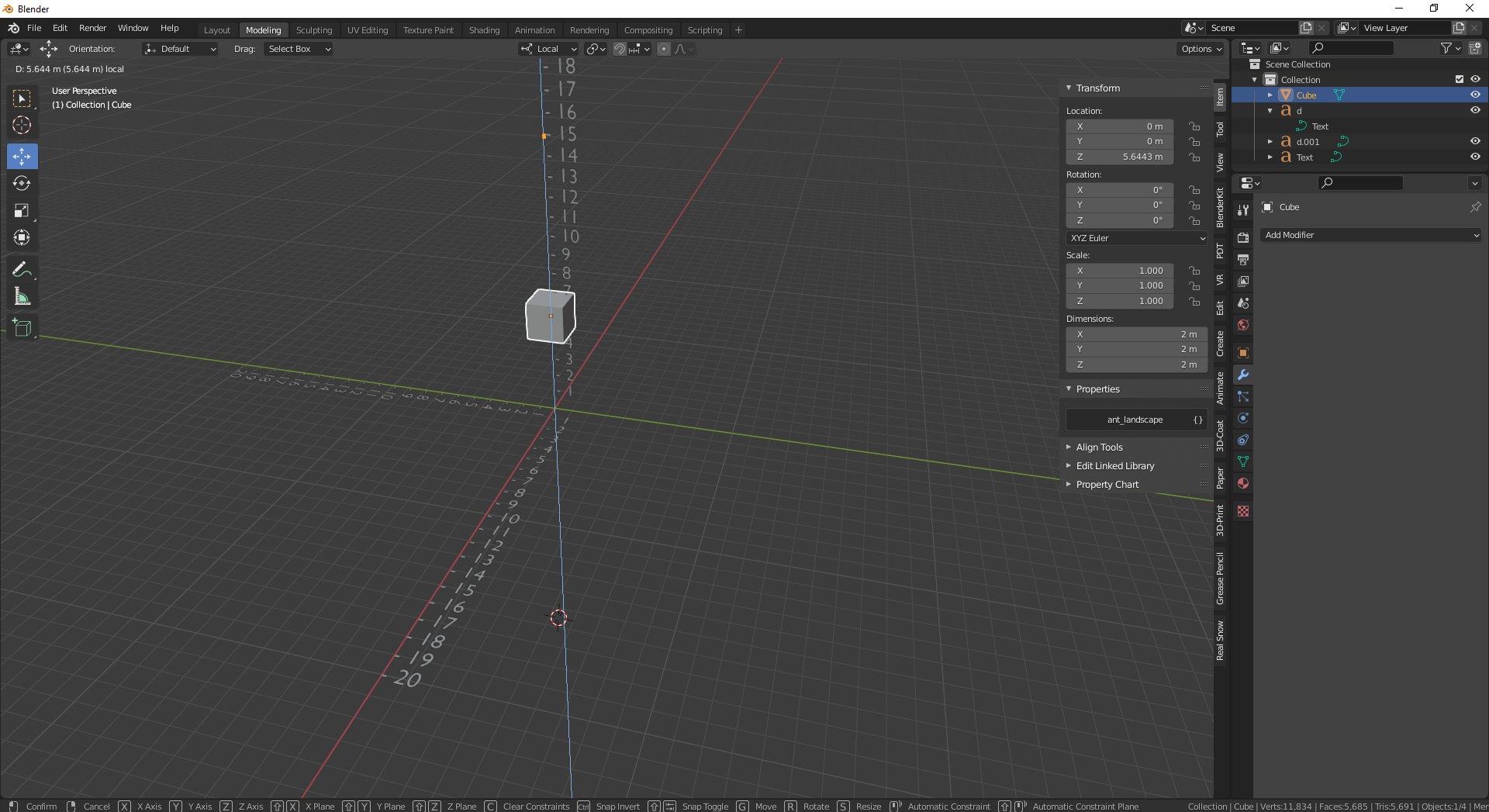Open the BlenderKit sidebar tab

[x=1220, y=207]
